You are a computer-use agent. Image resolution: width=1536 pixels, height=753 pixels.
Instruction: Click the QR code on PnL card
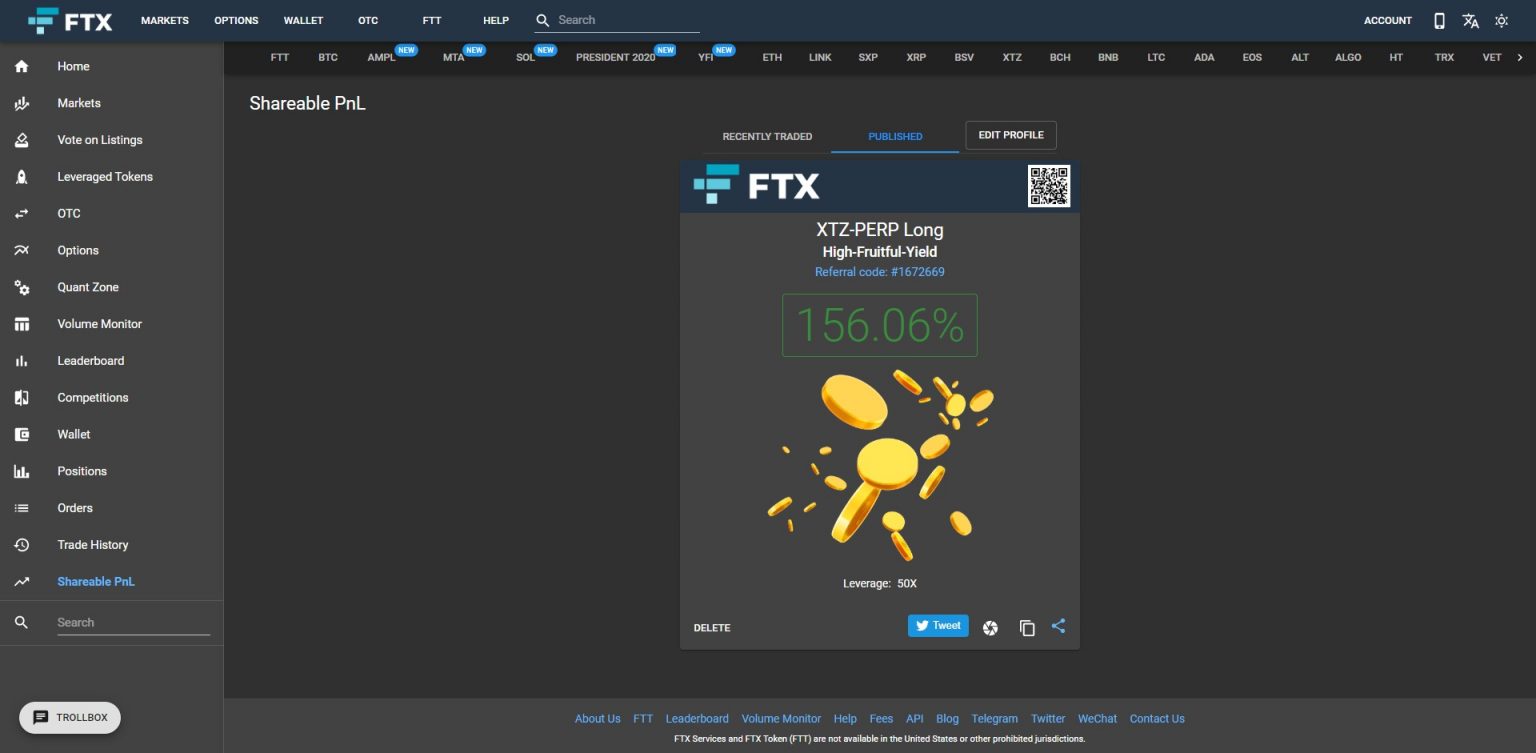(1048, 186)
